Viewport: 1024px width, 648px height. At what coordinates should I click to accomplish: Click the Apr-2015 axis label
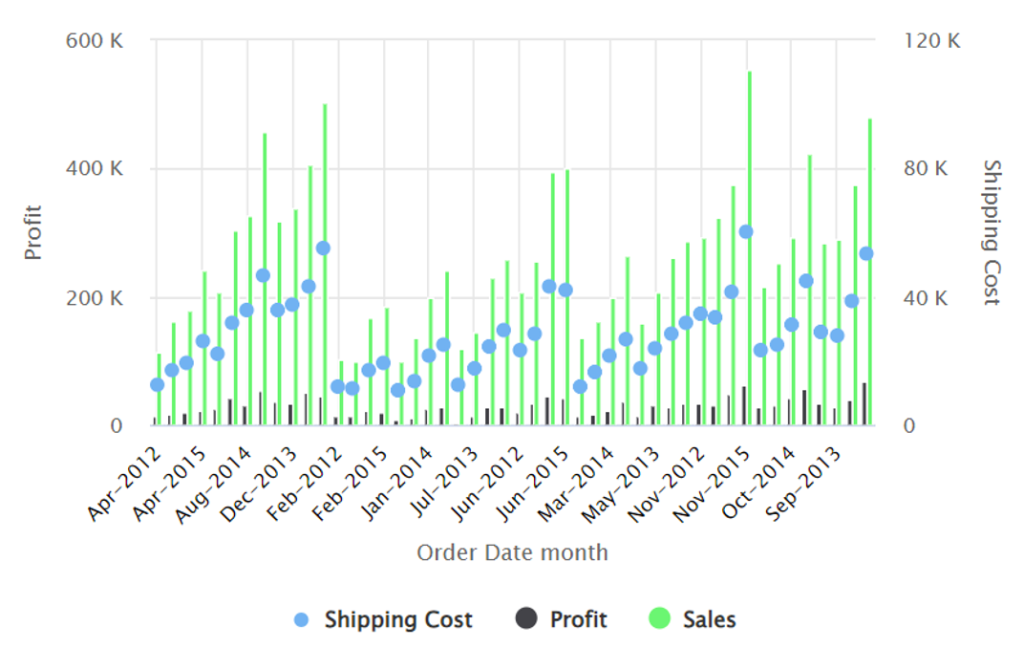(x=170, y=484)
